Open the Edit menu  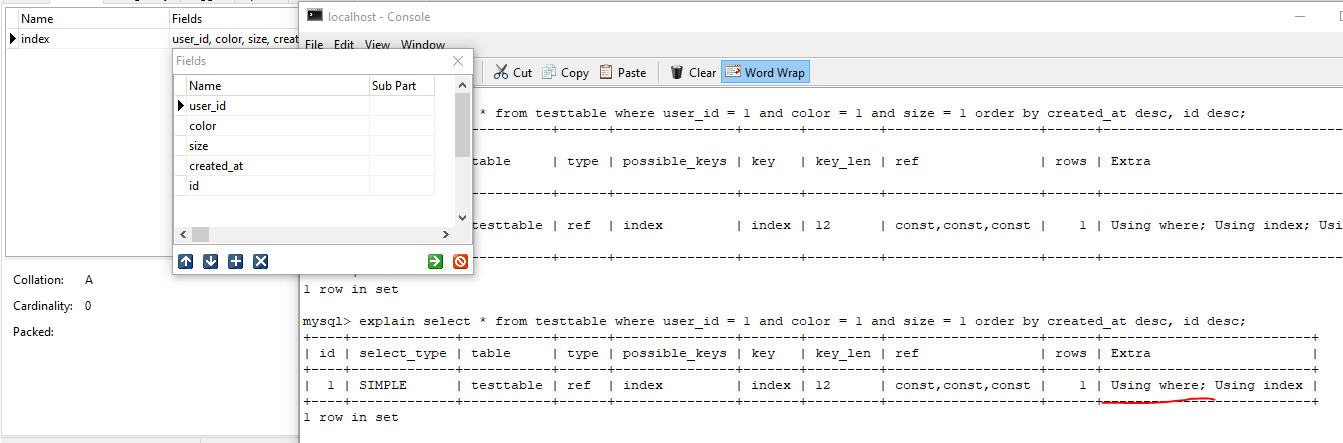tap(344, 45)
